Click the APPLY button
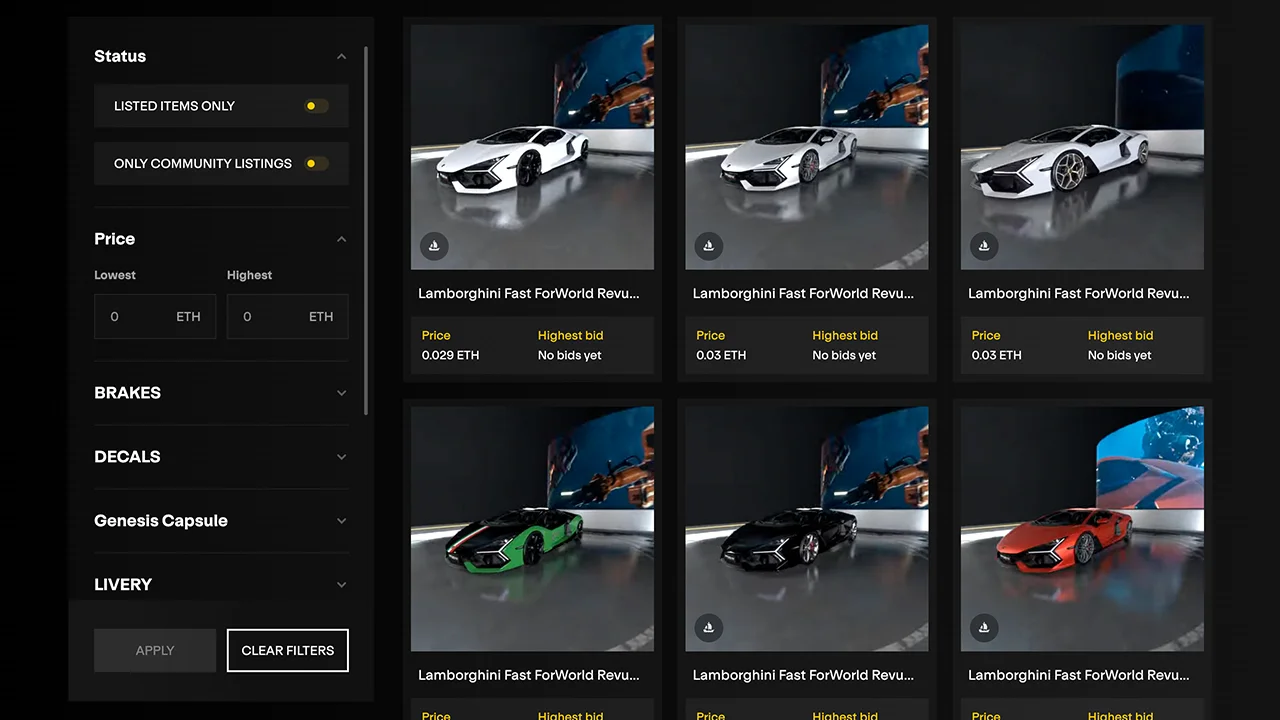This screenshot has width=1280, height=720. tap(155, 650)
